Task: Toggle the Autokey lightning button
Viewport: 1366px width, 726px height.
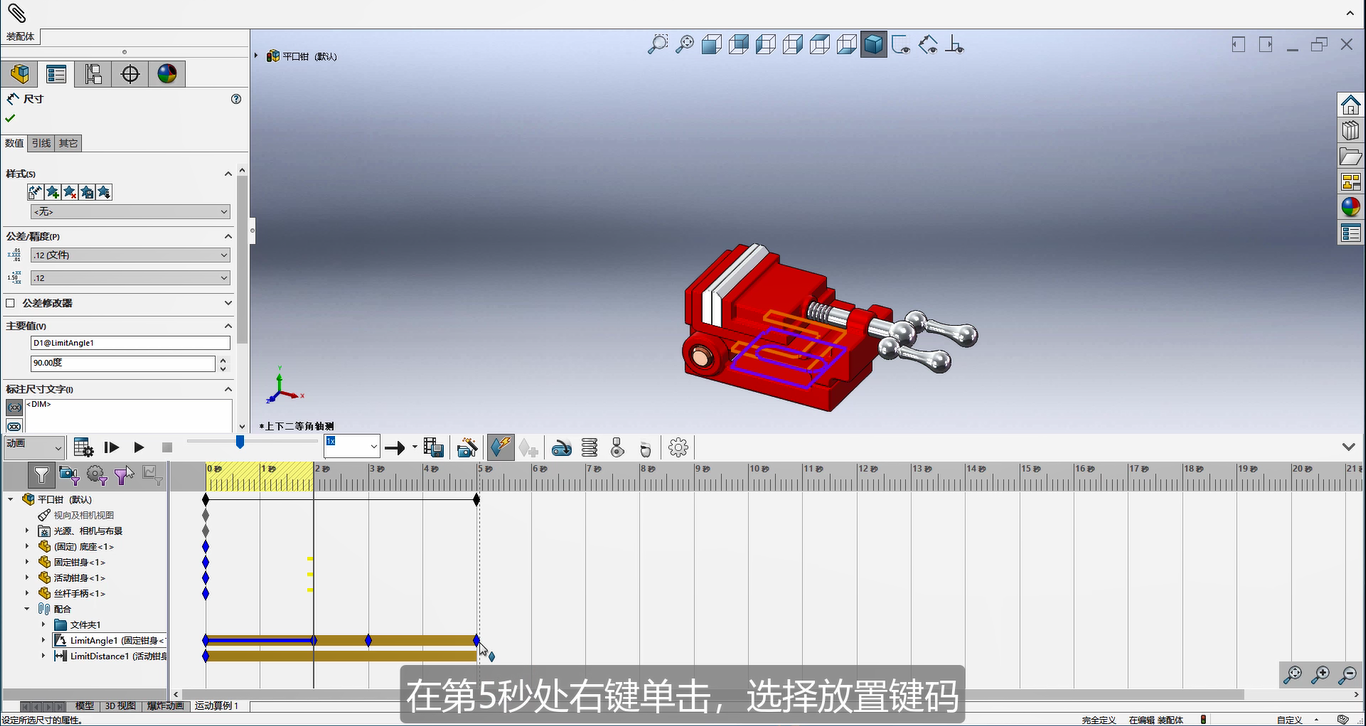Action: pos(500,447)
